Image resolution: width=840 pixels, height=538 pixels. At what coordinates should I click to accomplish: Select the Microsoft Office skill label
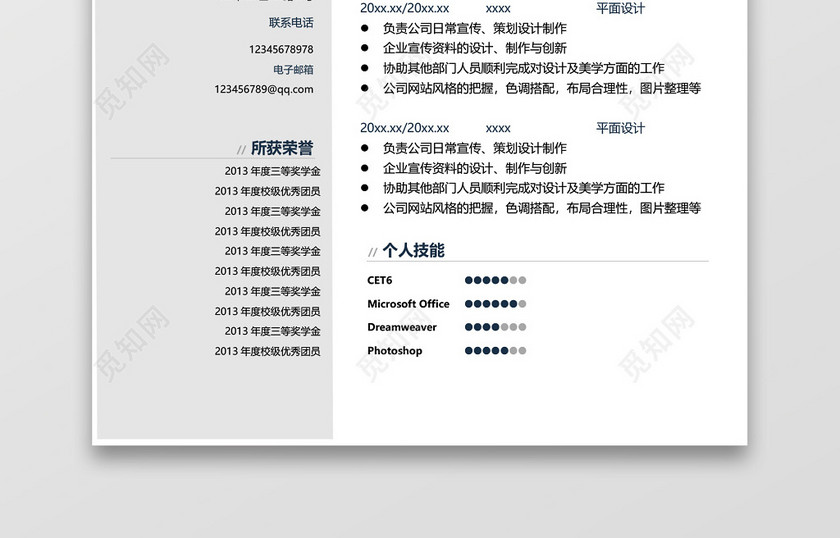[408, 304]
